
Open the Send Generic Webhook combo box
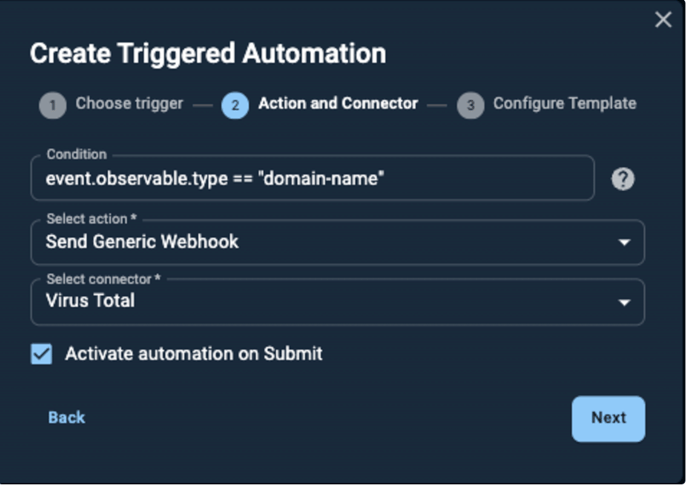[x=337, y=242]
